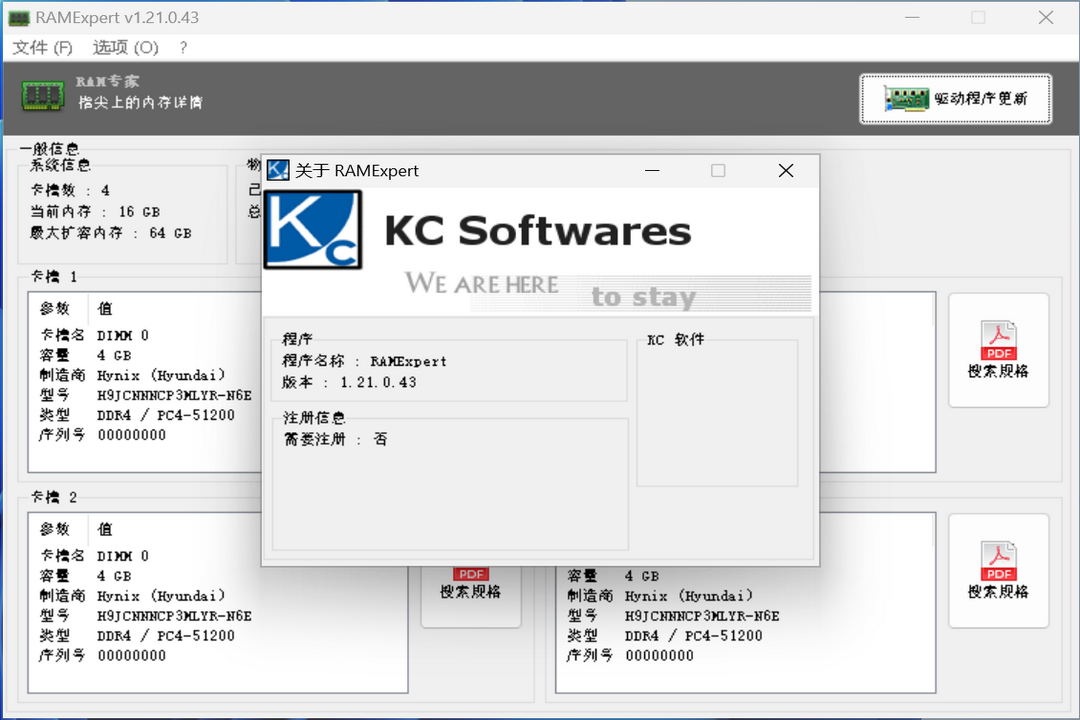Click the partially hidden PDF icon behind dialog
Image resolution: width=1080 pixels, height=720 pixels.
tap(471, 574)
